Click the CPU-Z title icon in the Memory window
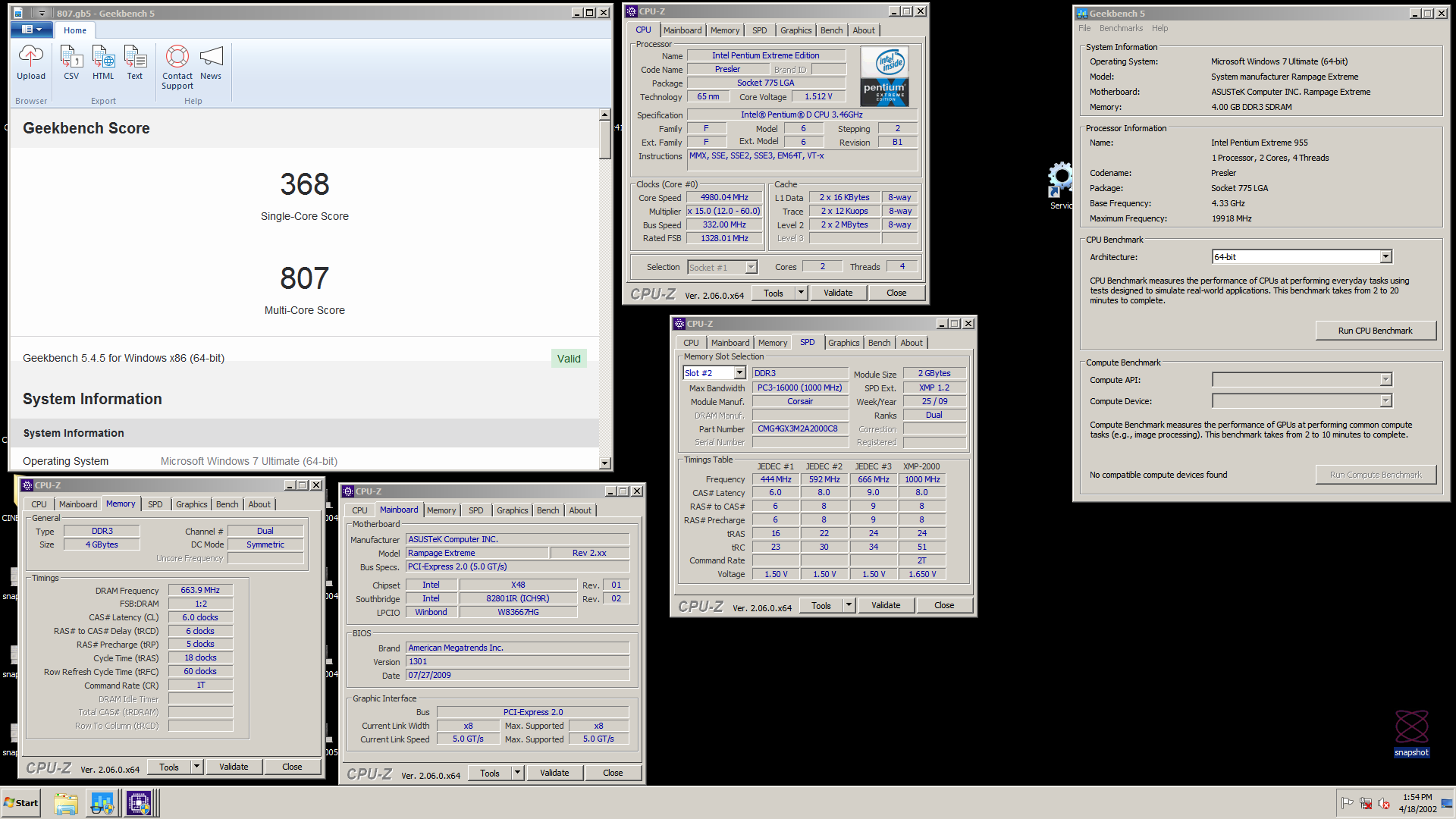 [27, 485]
